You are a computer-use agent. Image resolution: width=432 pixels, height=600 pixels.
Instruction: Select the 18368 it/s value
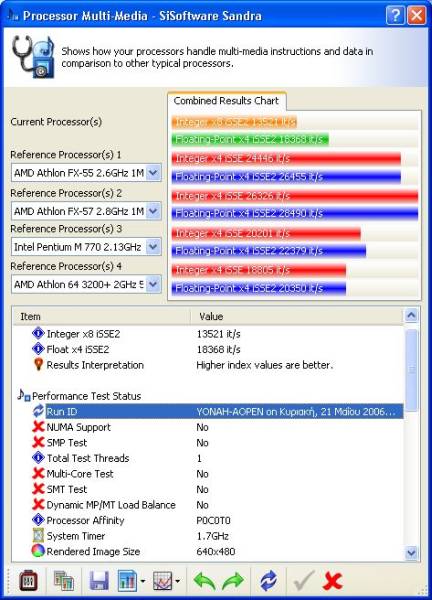pos(218,349)
